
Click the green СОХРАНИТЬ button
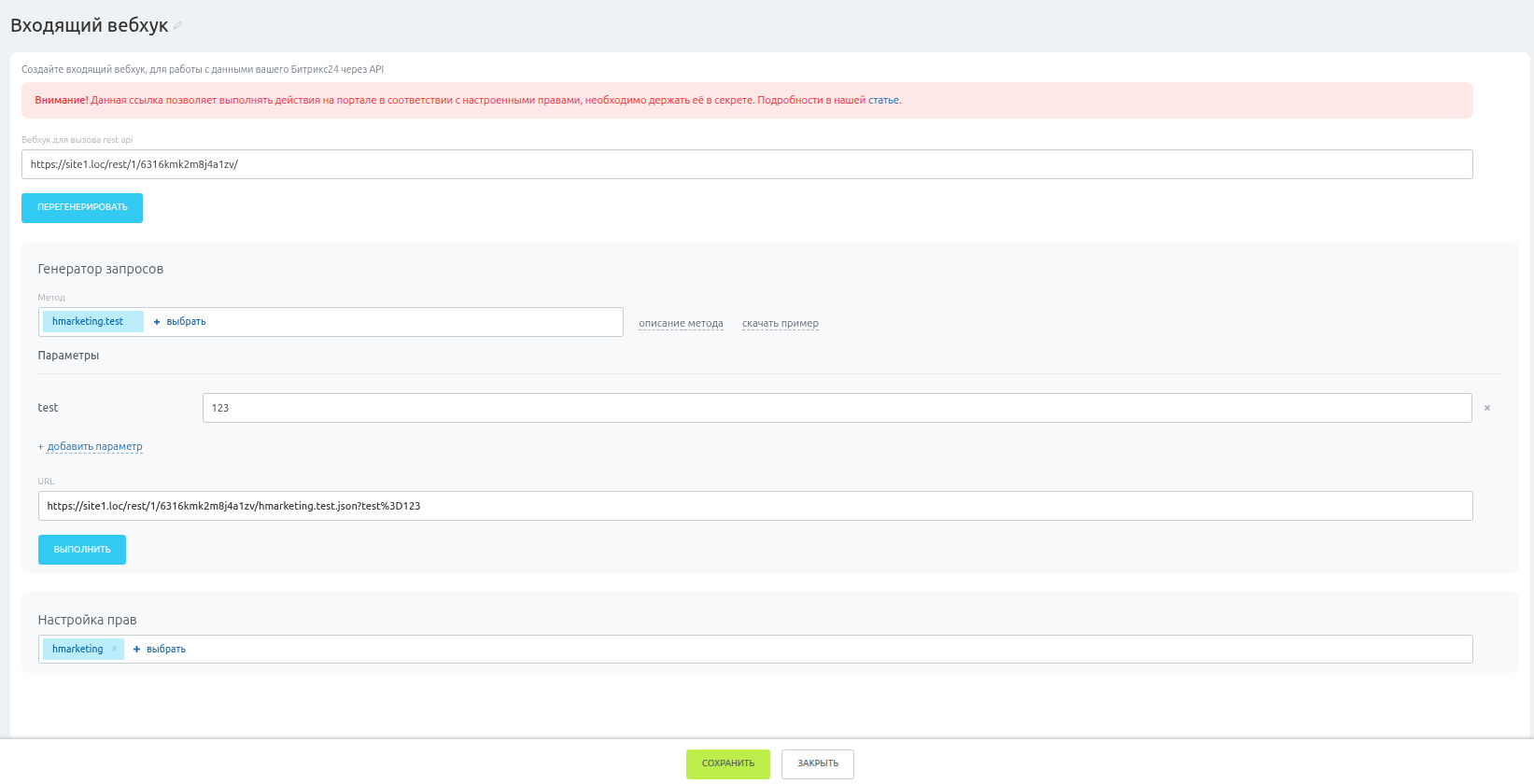pos(727,763)
